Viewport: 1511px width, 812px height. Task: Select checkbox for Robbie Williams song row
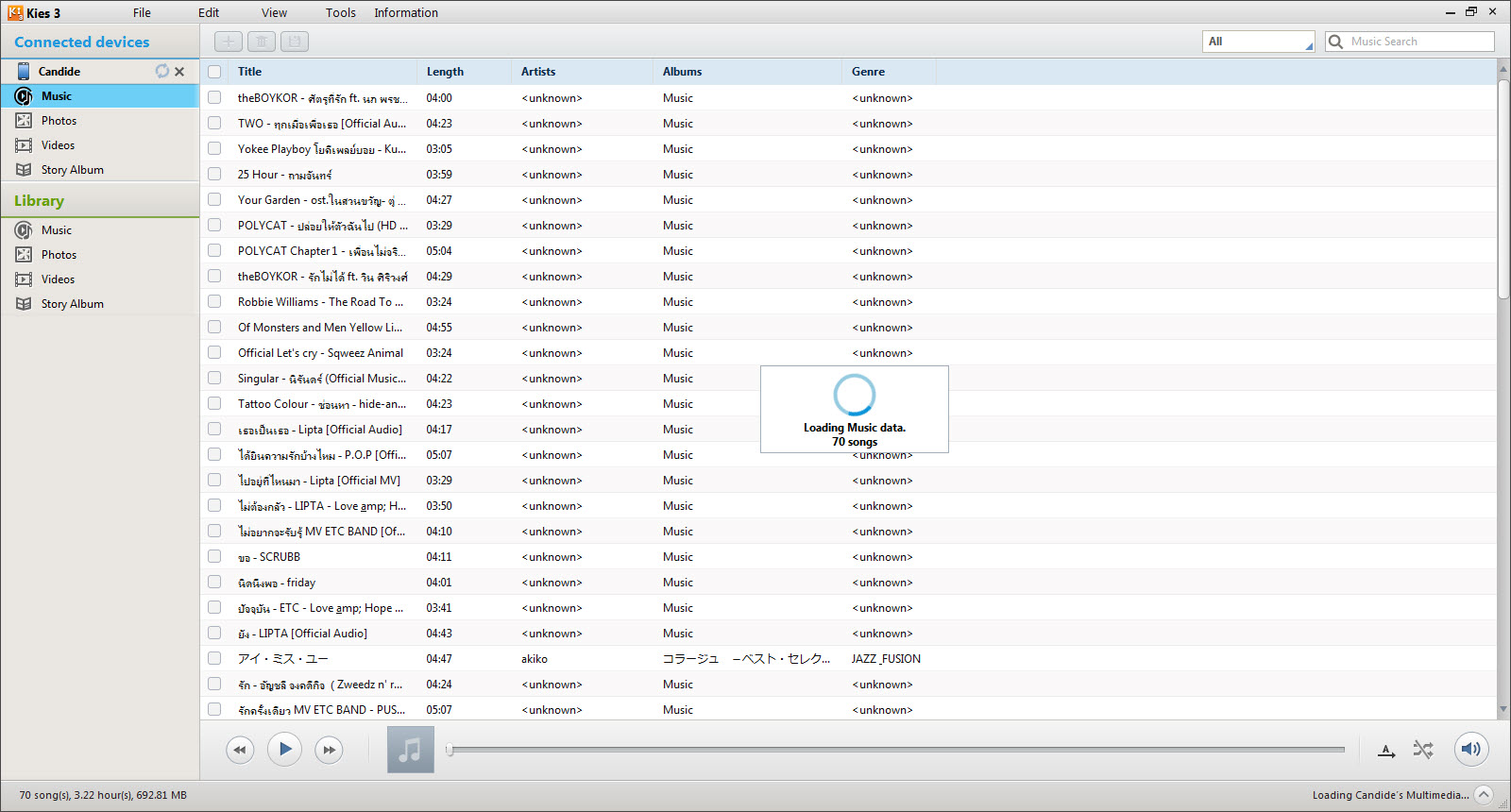(214, 302)
